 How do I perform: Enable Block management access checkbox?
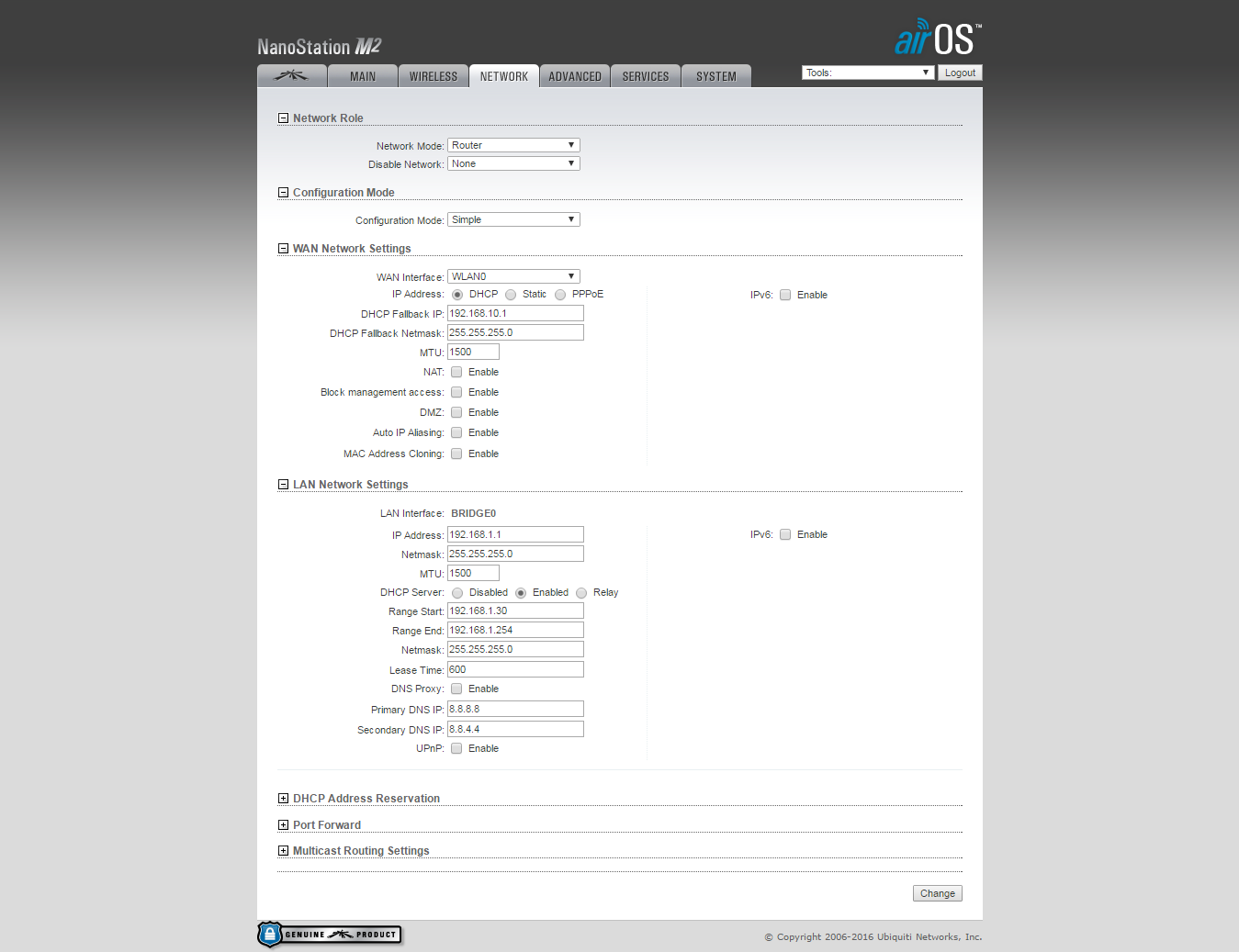(456, 392)
